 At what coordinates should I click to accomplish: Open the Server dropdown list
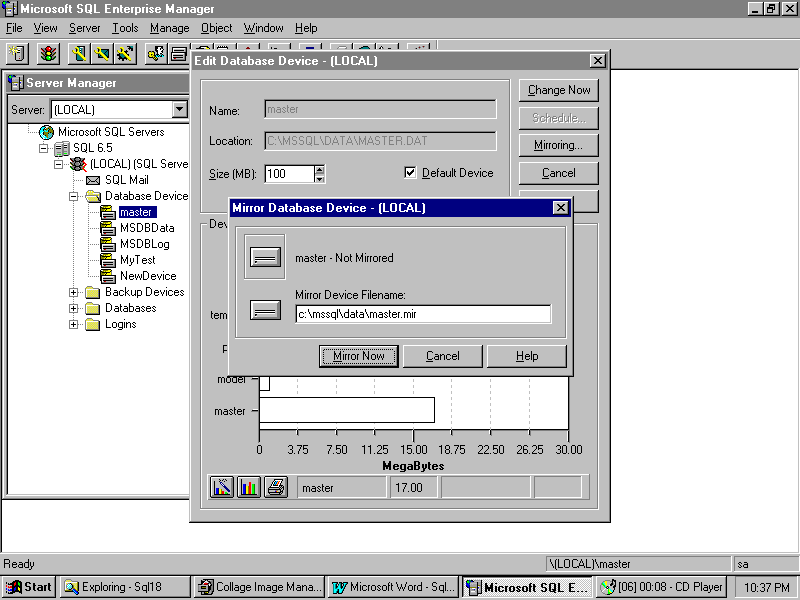coord(180,109)
